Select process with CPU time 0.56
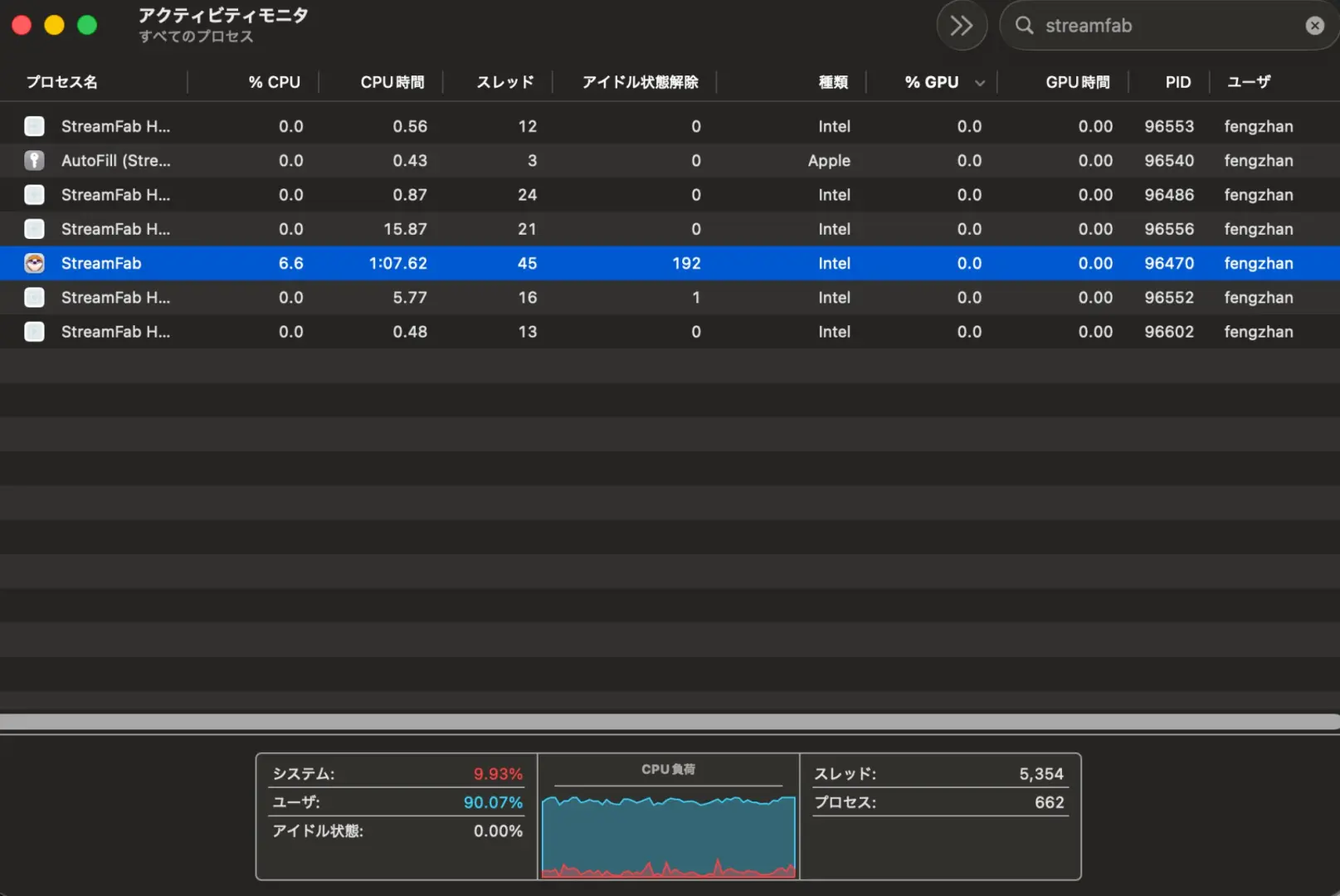This screenshot has height=896, width=1340. (670, 126)
